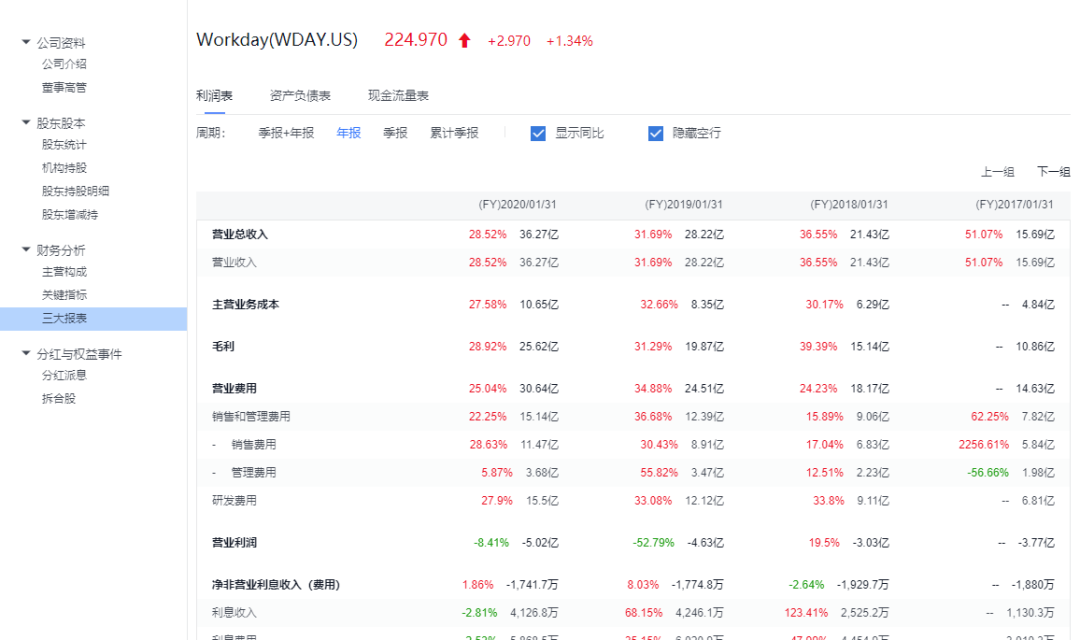Click the -5.02亿 operating profit value
The width and height of the screenshot is (1080, 640).
[540, 543]
